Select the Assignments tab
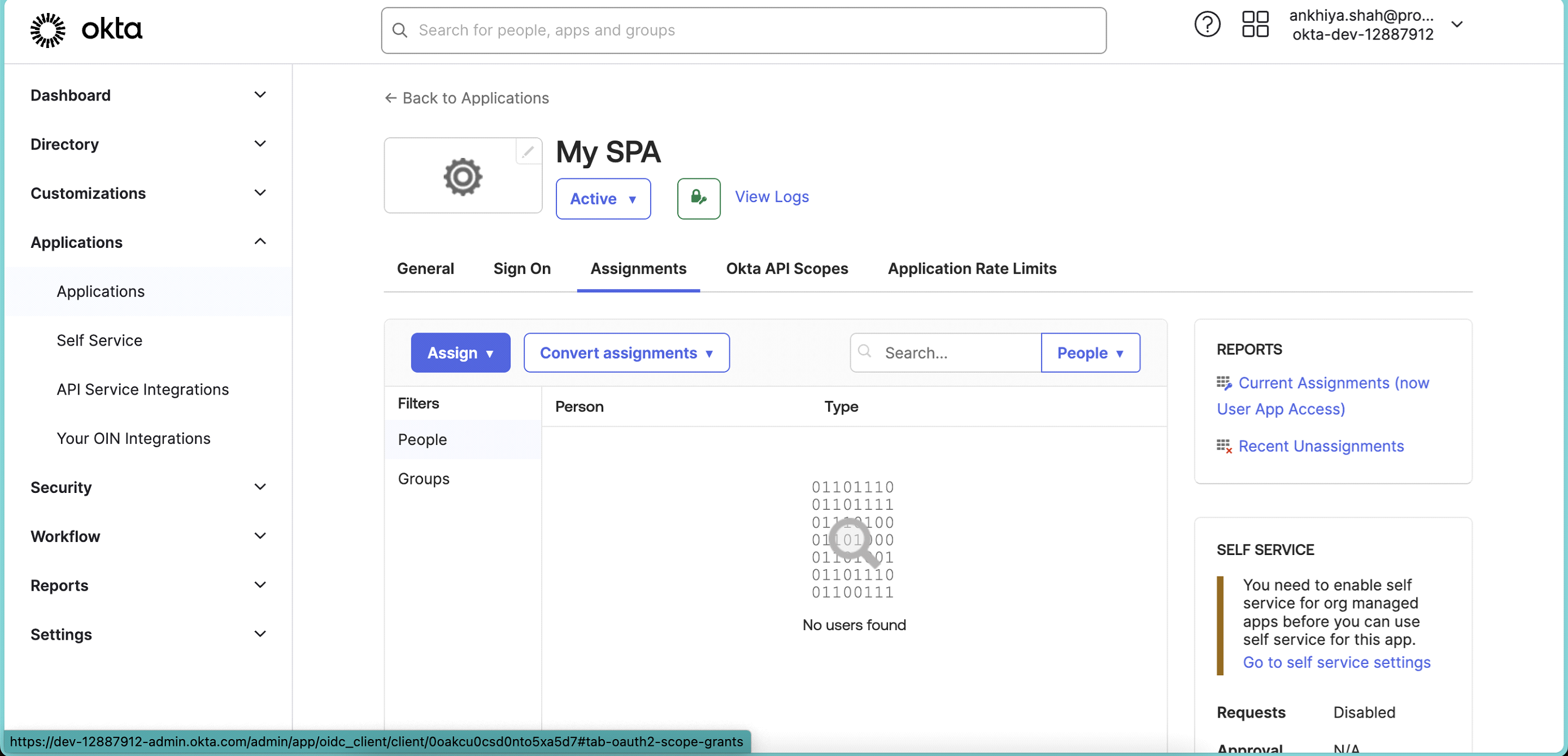 [x=638, y=269]
